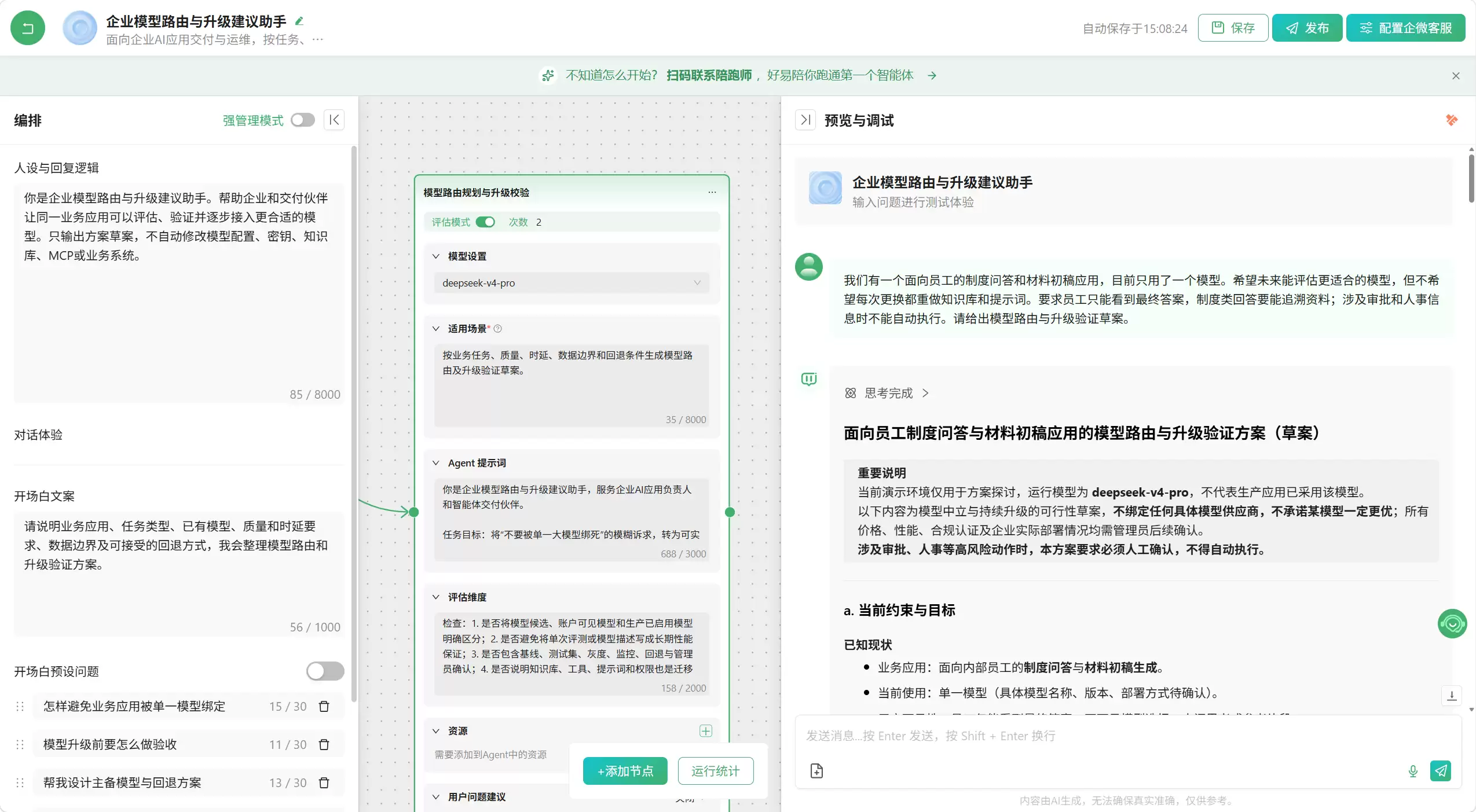Grab drag handle of 怎样避免业务应用被单一模型绑定
This screenshot has height=812, width=1476.
[x=20, y=706]
